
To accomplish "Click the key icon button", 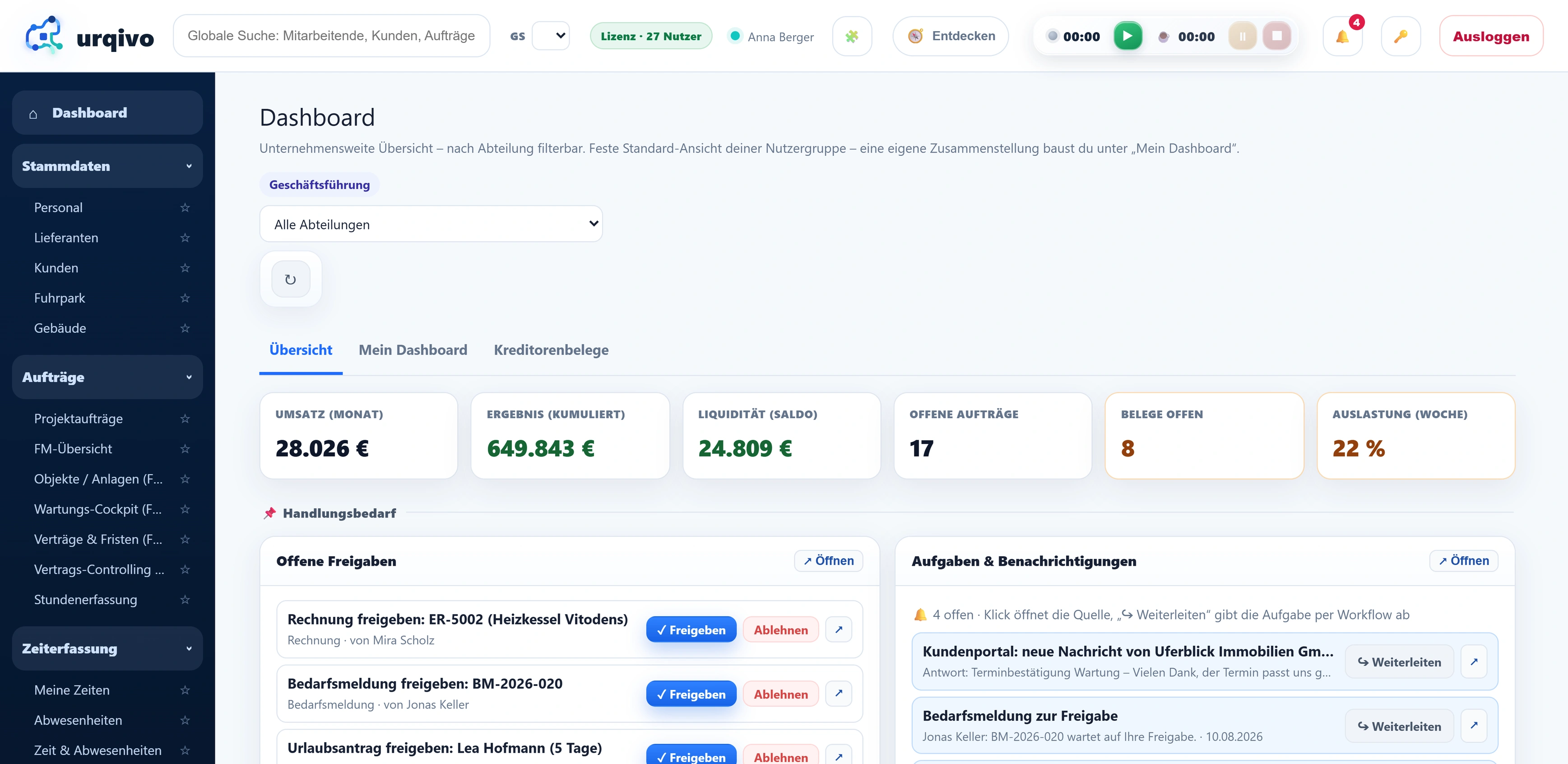I will (x=1401, y=37).
